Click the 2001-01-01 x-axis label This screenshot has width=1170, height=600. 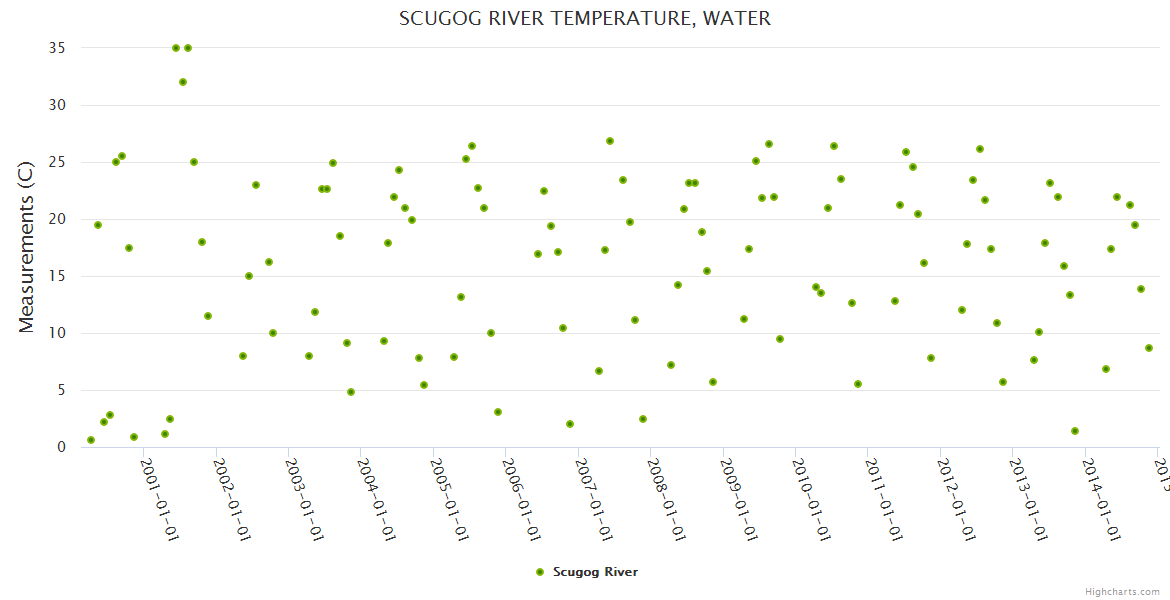[x=160, y=500]
